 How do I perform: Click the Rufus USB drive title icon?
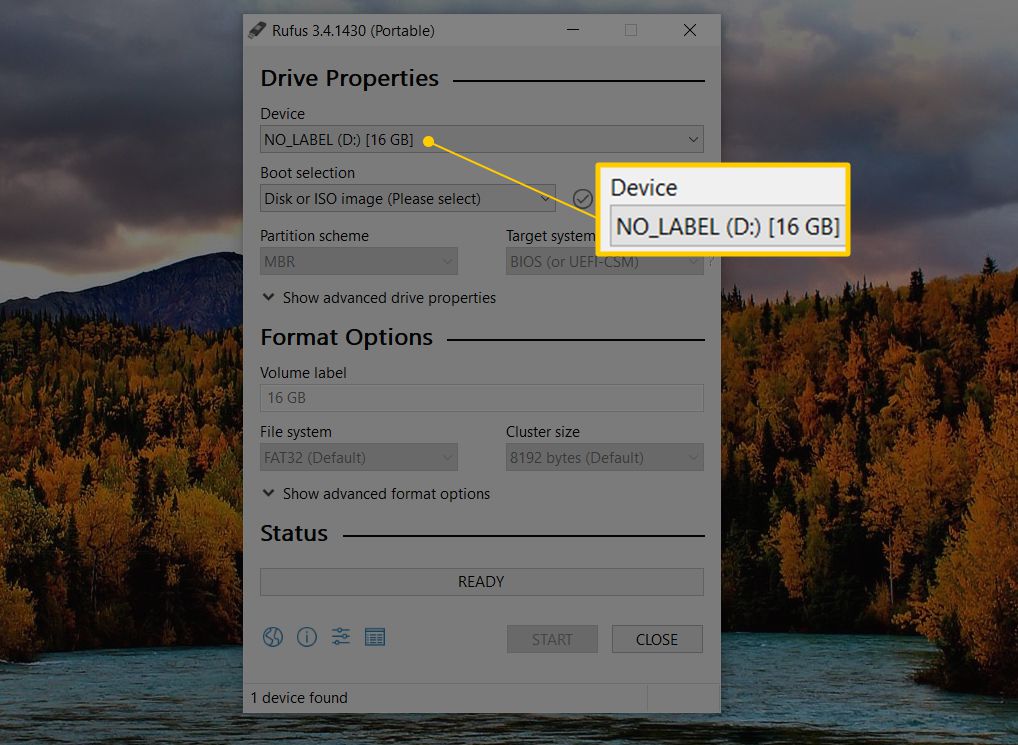point(257,30)
